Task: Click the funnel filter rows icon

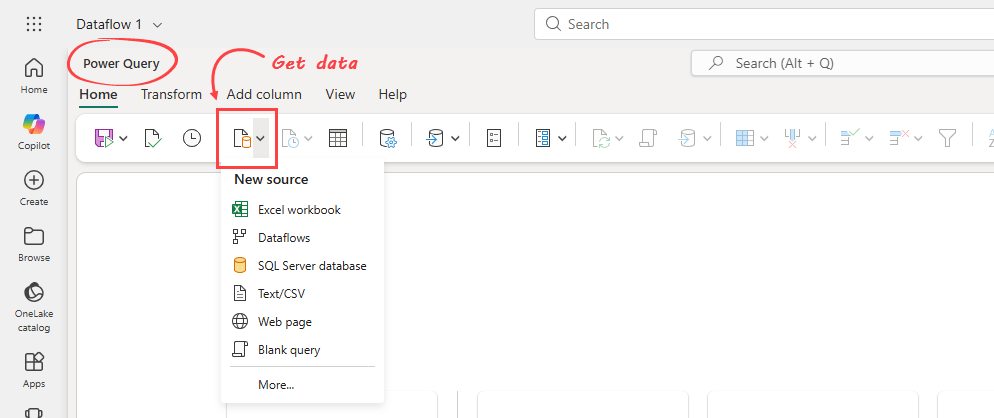Action: [x=947, y=138]
